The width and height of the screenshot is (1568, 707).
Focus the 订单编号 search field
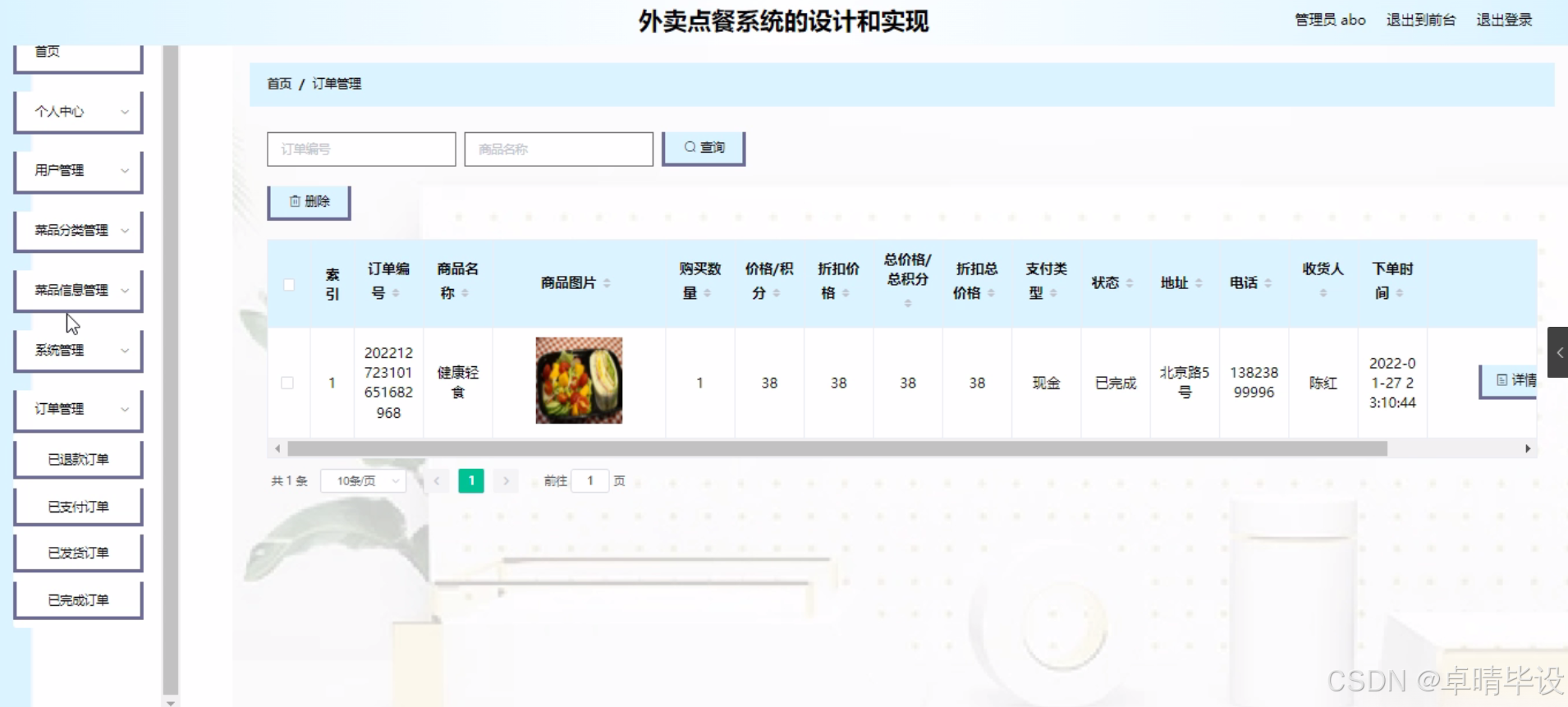[361, 149]
